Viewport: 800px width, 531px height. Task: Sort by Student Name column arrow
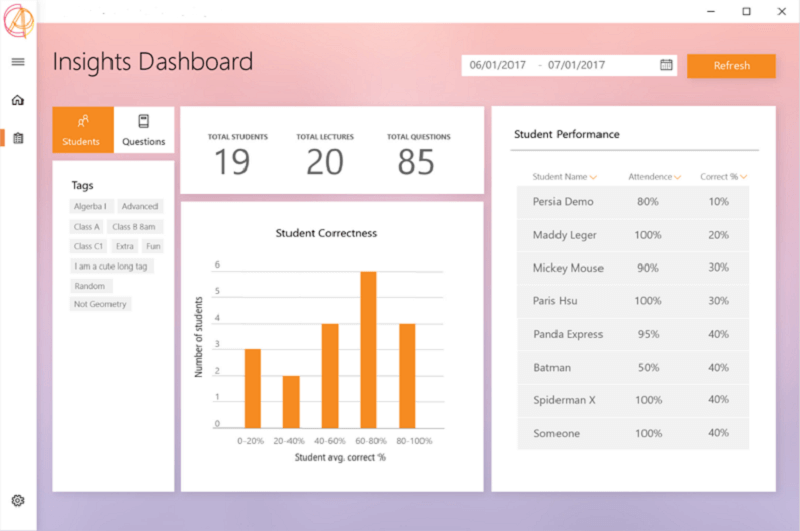tap(594, 177)
